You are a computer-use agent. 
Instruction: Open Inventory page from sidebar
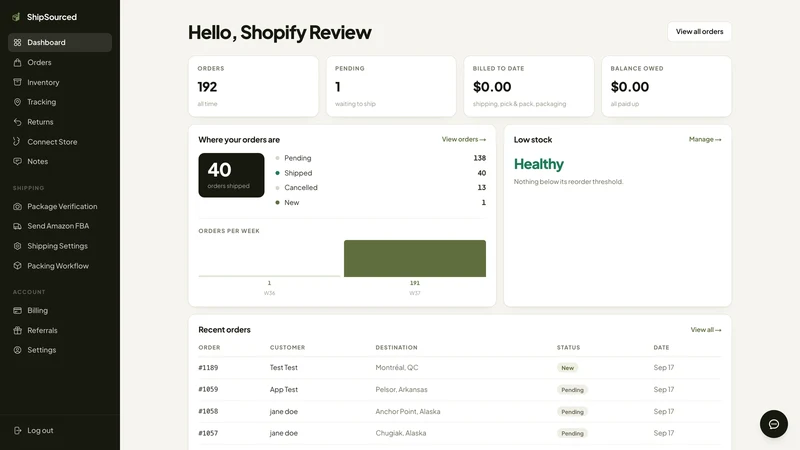pos(60,82)
